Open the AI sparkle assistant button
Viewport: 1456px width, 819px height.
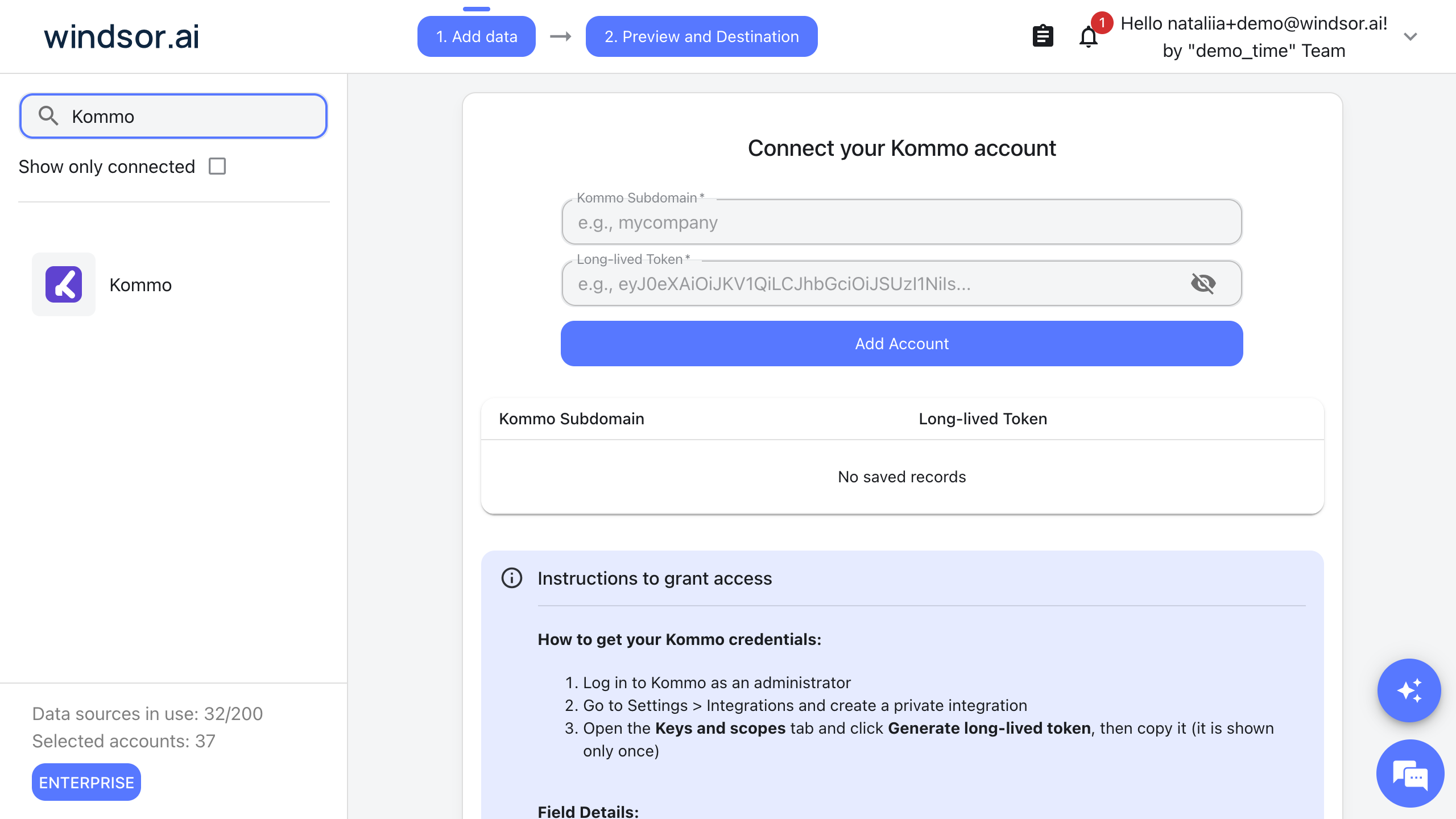1409,690
